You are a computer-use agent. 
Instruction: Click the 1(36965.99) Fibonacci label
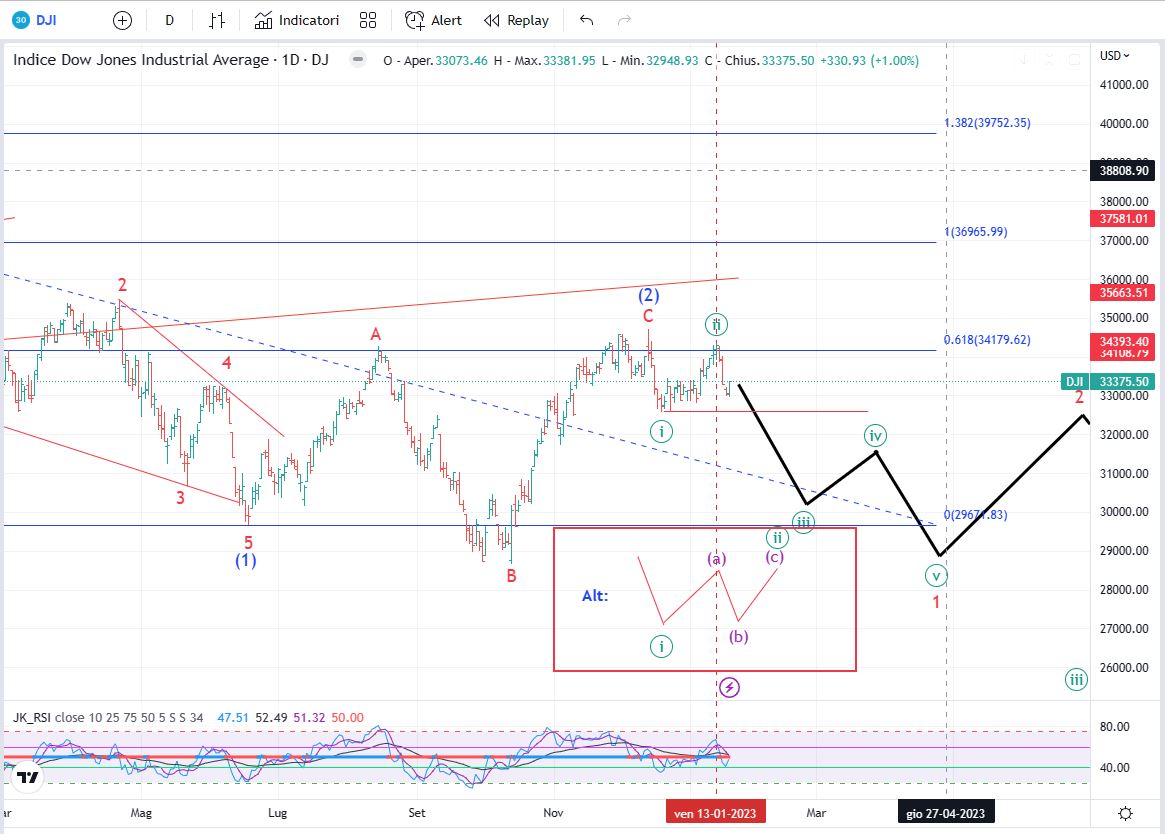tap(976, 232)
